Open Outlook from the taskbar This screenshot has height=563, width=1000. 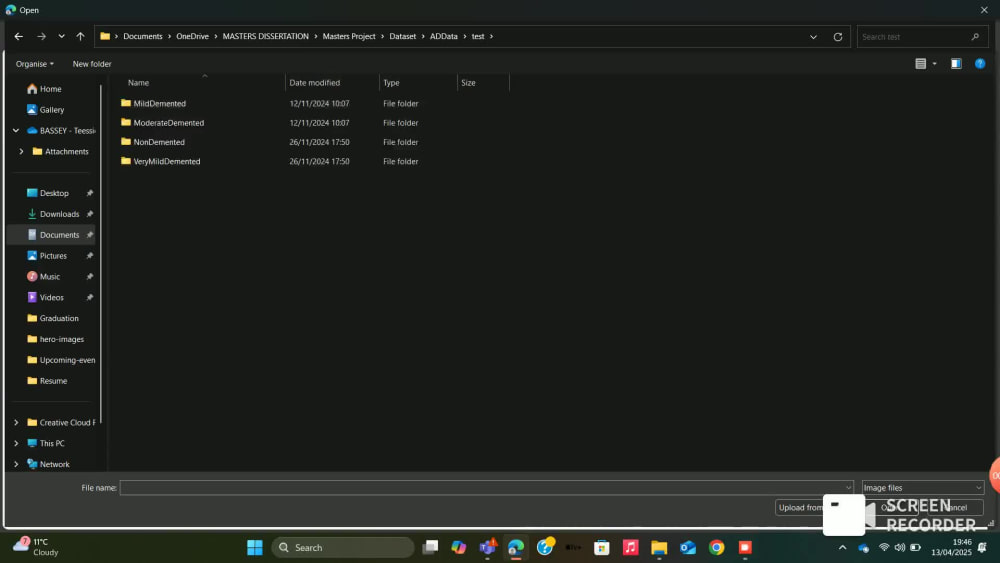point(688,547)
